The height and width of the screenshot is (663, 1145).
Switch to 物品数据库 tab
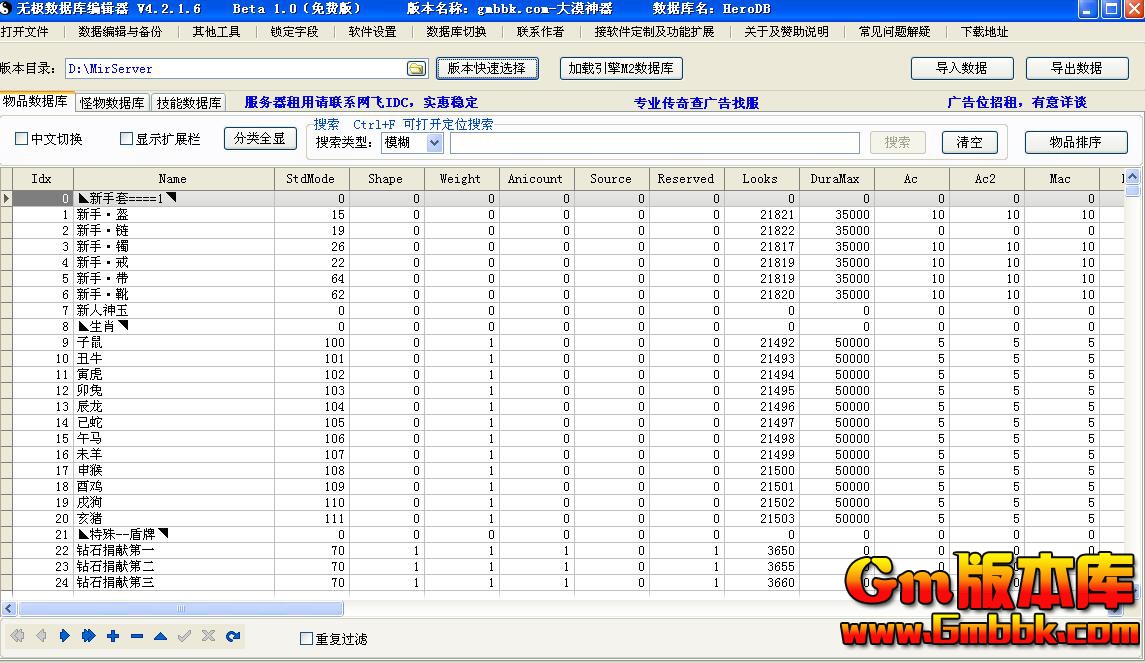coord(36,101)
